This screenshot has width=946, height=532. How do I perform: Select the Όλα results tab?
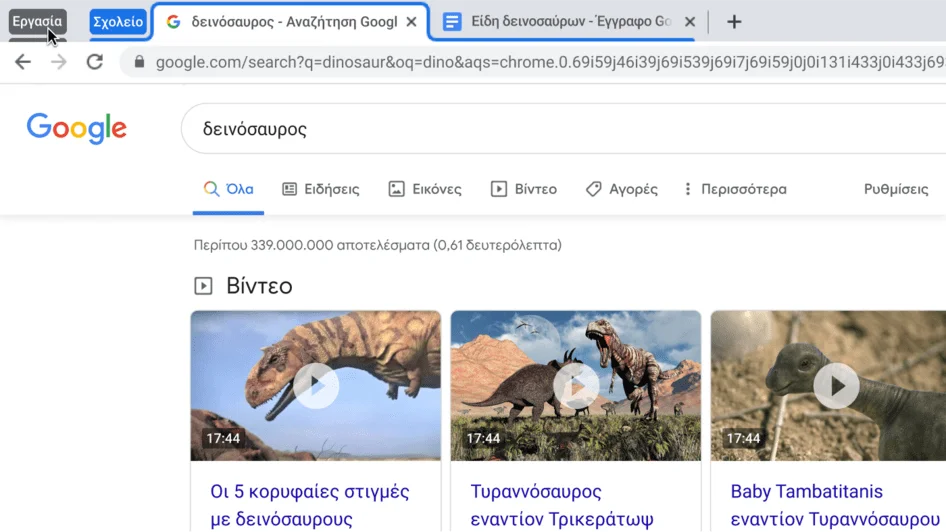click(x=228, y=189)
